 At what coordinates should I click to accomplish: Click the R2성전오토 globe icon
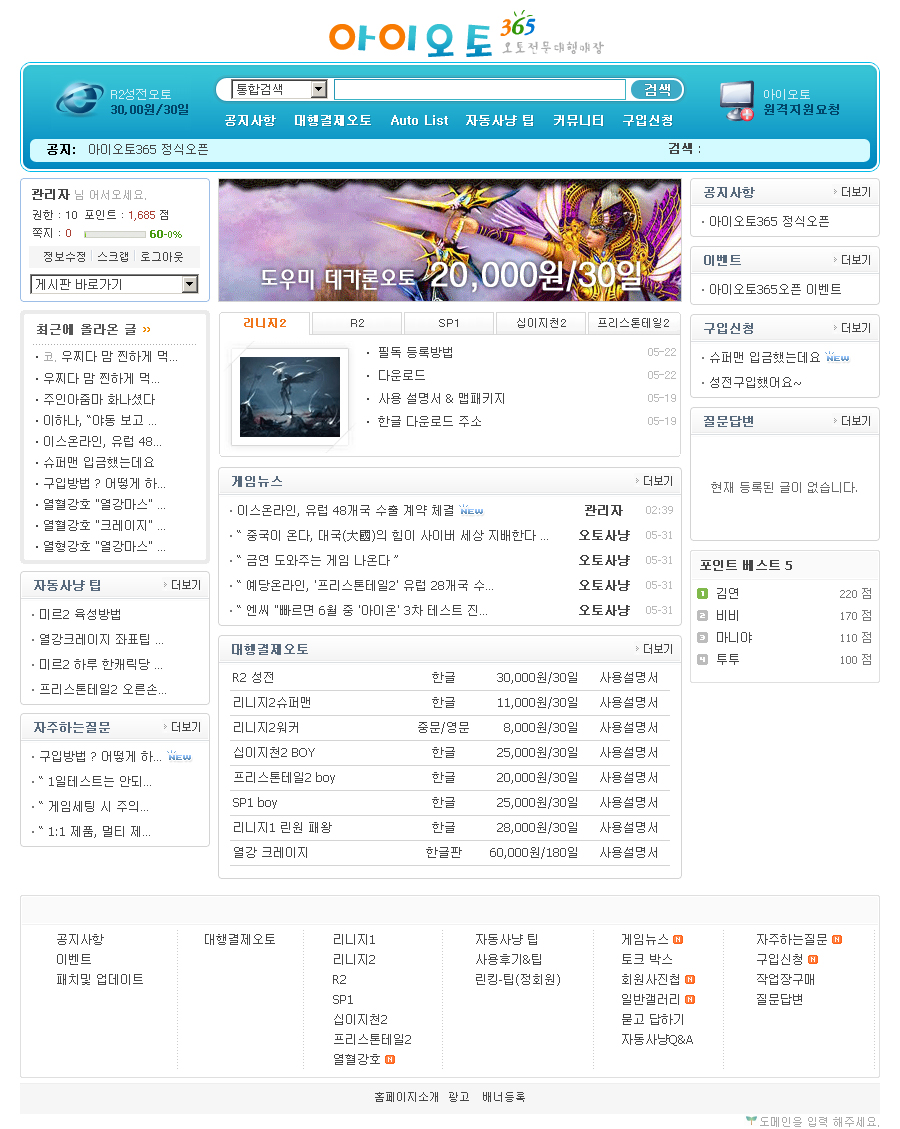coord(80,99)
